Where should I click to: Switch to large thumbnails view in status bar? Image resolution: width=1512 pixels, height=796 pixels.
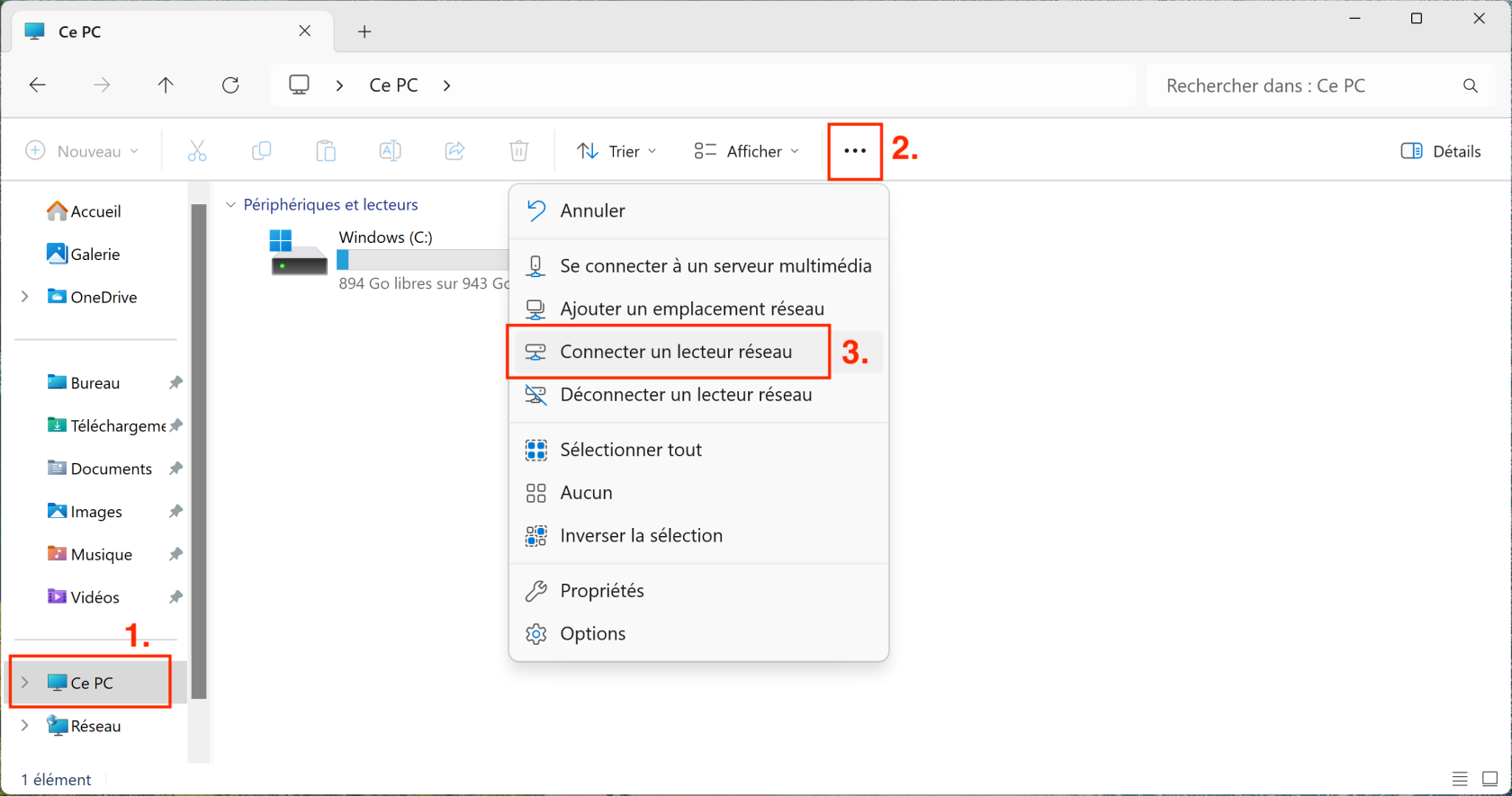coord(1490,779)
